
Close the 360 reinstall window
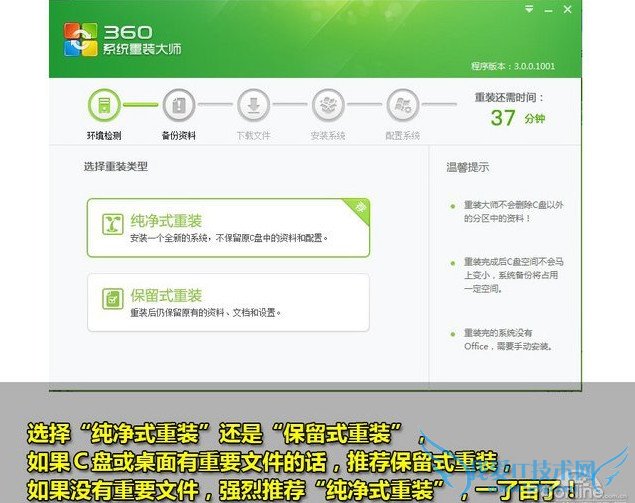pos(567,9)
